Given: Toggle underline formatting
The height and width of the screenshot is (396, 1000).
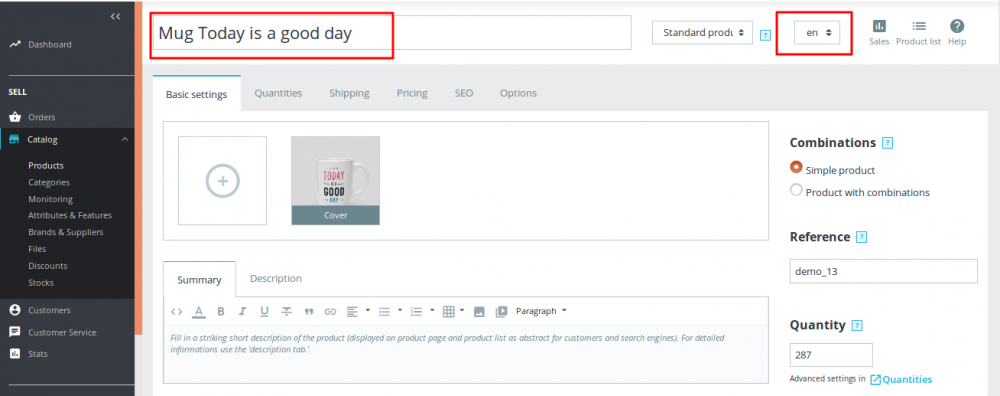Looking at the screenshot, I should point(264,312).
